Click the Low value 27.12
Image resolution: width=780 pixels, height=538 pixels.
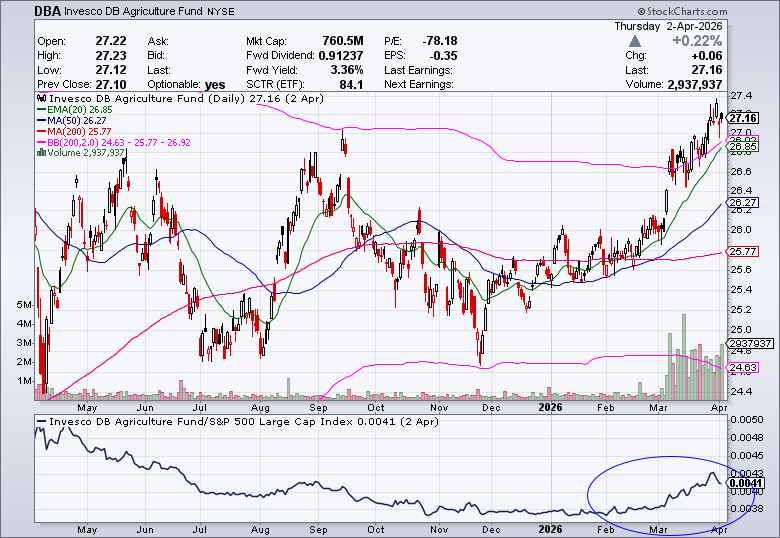click(111, 70)
